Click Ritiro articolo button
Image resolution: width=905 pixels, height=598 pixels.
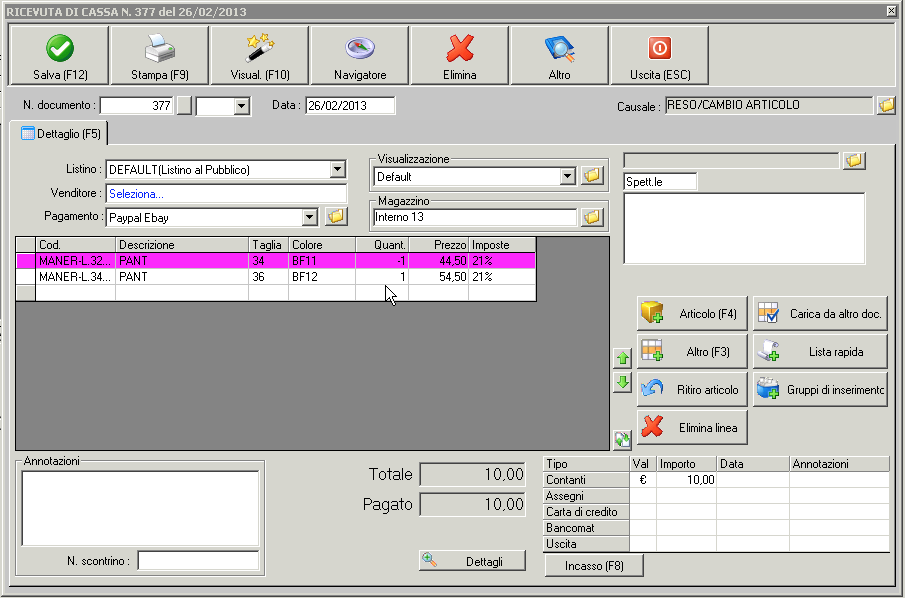(692, 390)
